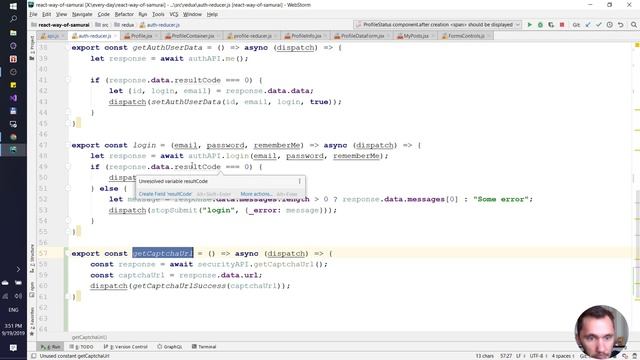The width and height of the screenshot is (640, 360).
Task: Open Windows Start menu
Action: pos(13,6)
